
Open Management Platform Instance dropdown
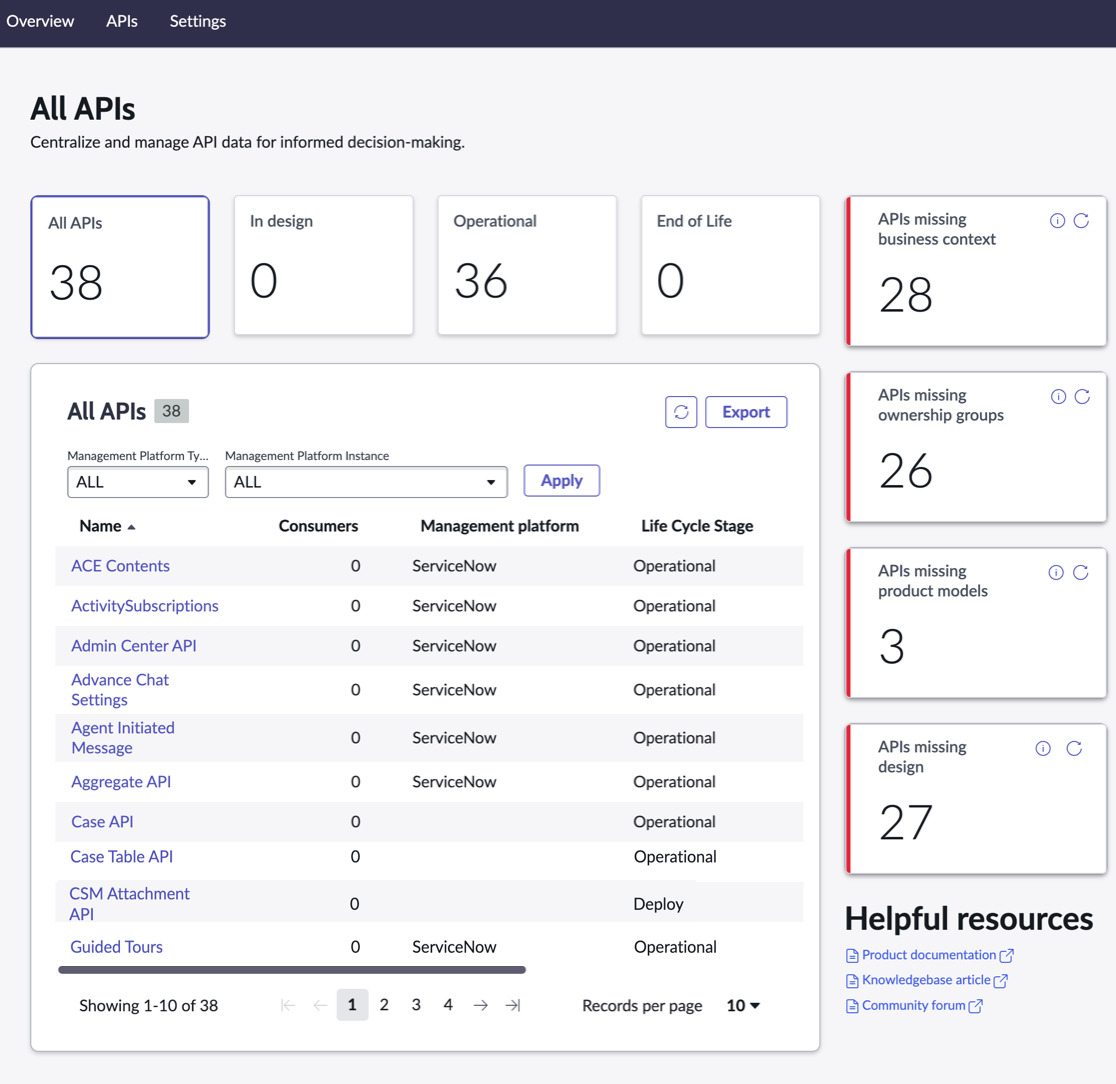point(366,482)
